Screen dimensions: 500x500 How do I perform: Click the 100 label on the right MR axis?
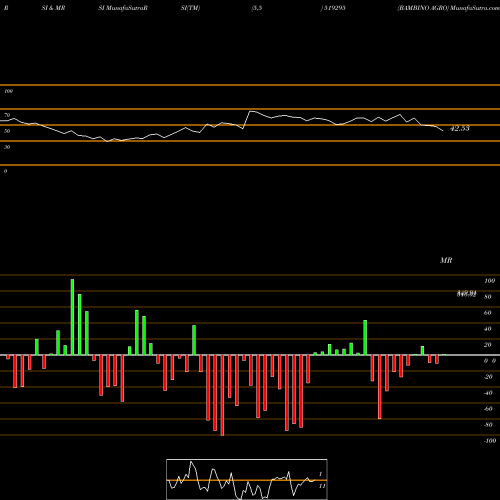[489, 281]
